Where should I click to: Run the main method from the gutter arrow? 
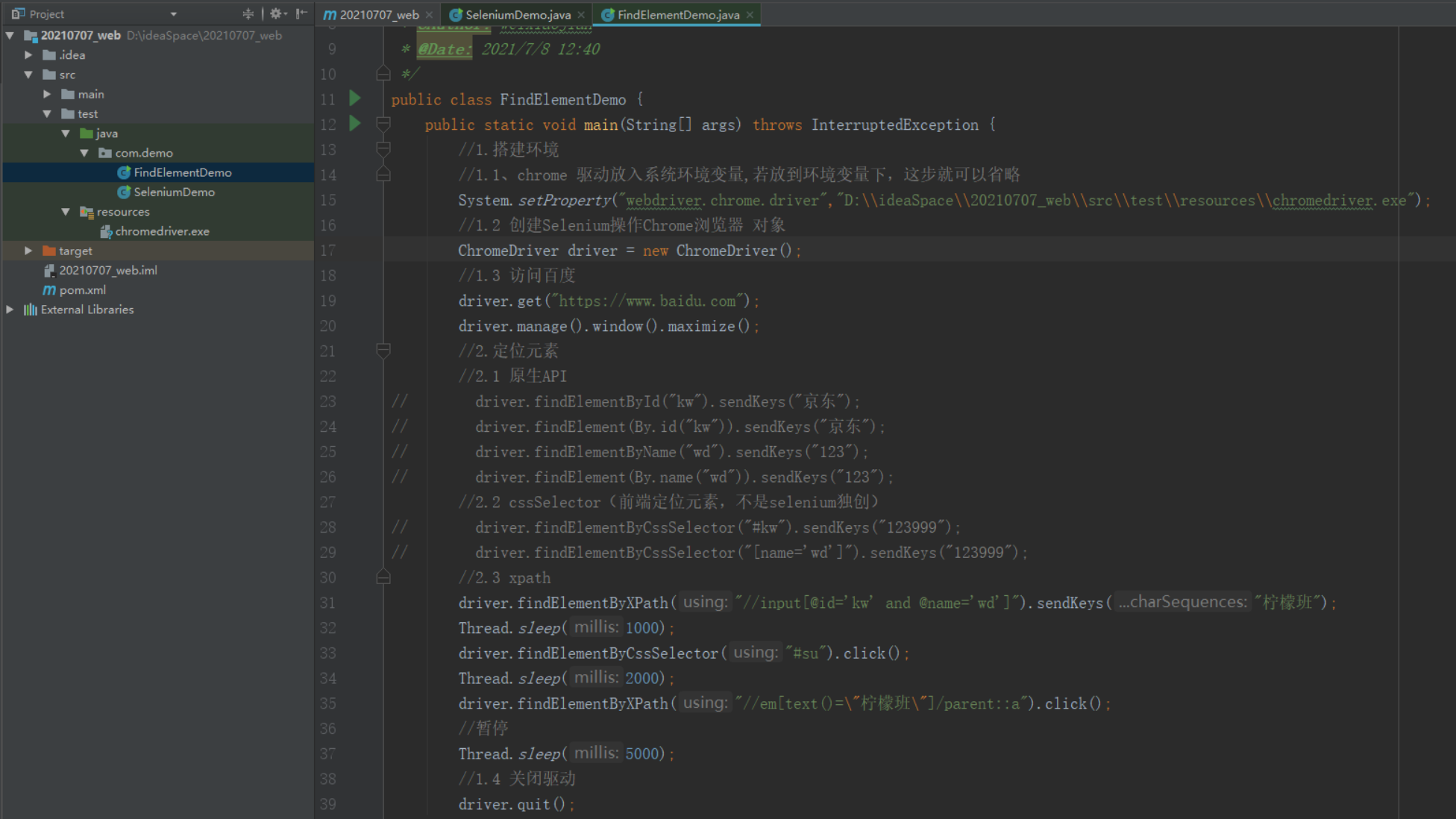pyautogui.click(x=355, y=124)
